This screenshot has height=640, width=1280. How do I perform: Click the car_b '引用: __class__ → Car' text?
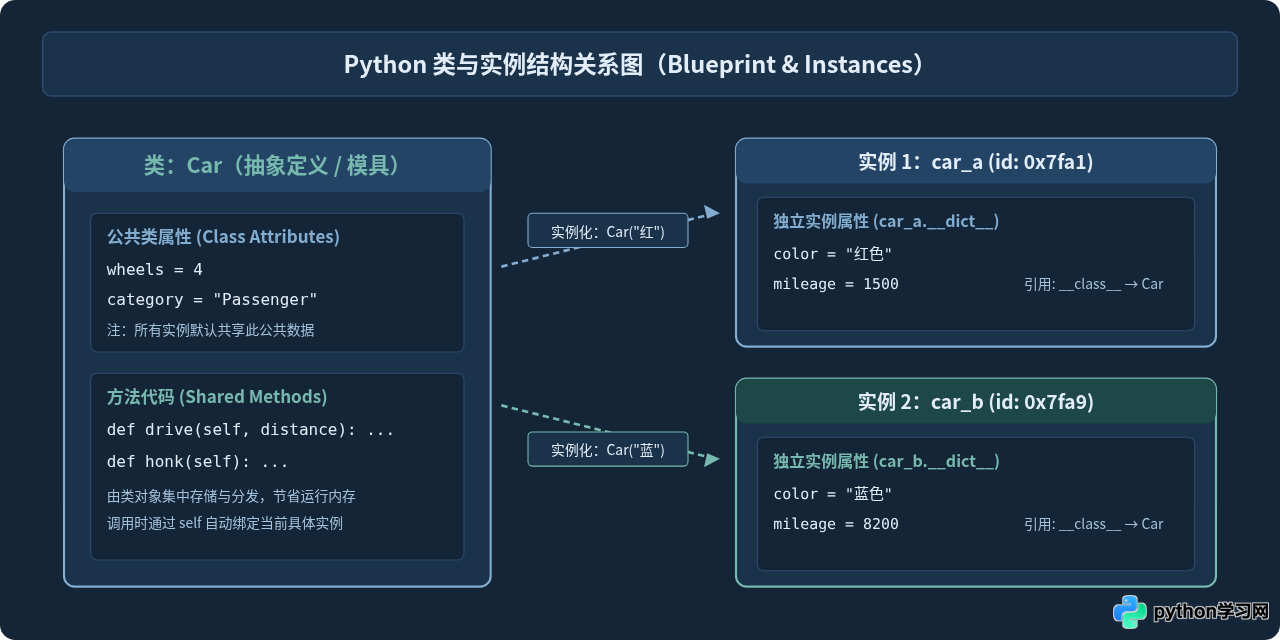coord(1094,524)
